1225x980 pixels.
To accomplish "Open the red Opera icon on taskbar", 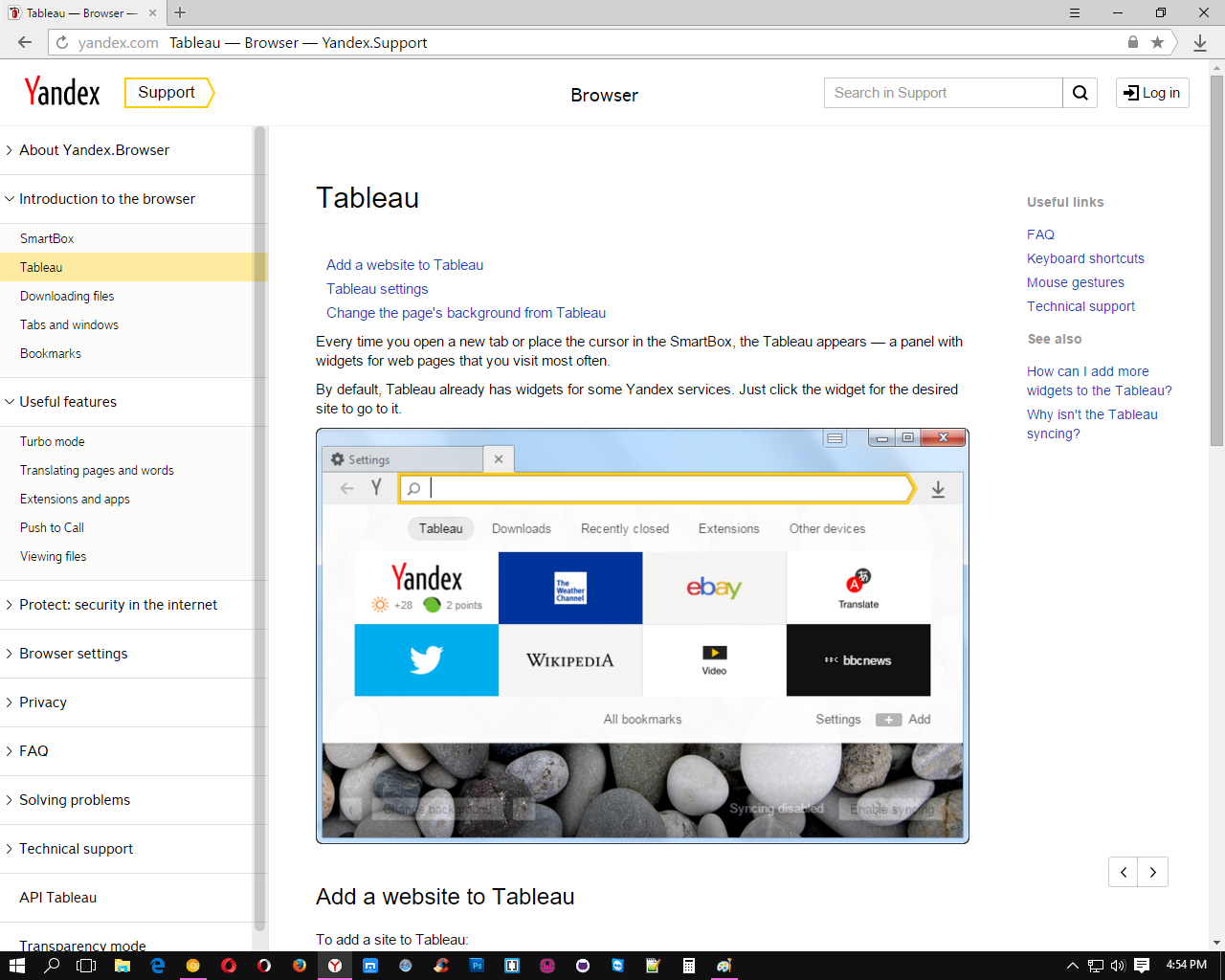I will (x=228, y=966).
